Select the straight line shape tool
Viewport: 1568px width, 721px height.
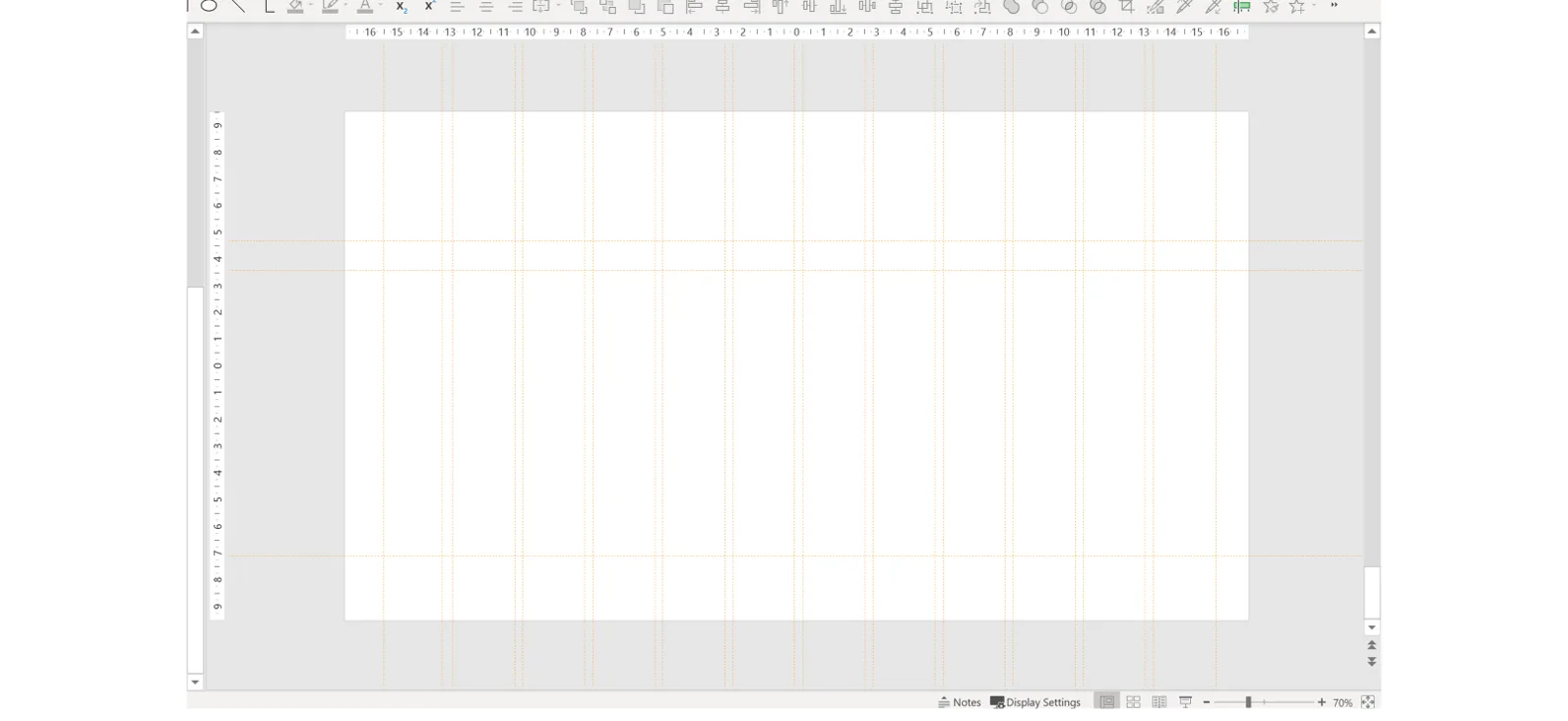click(238, 6)
